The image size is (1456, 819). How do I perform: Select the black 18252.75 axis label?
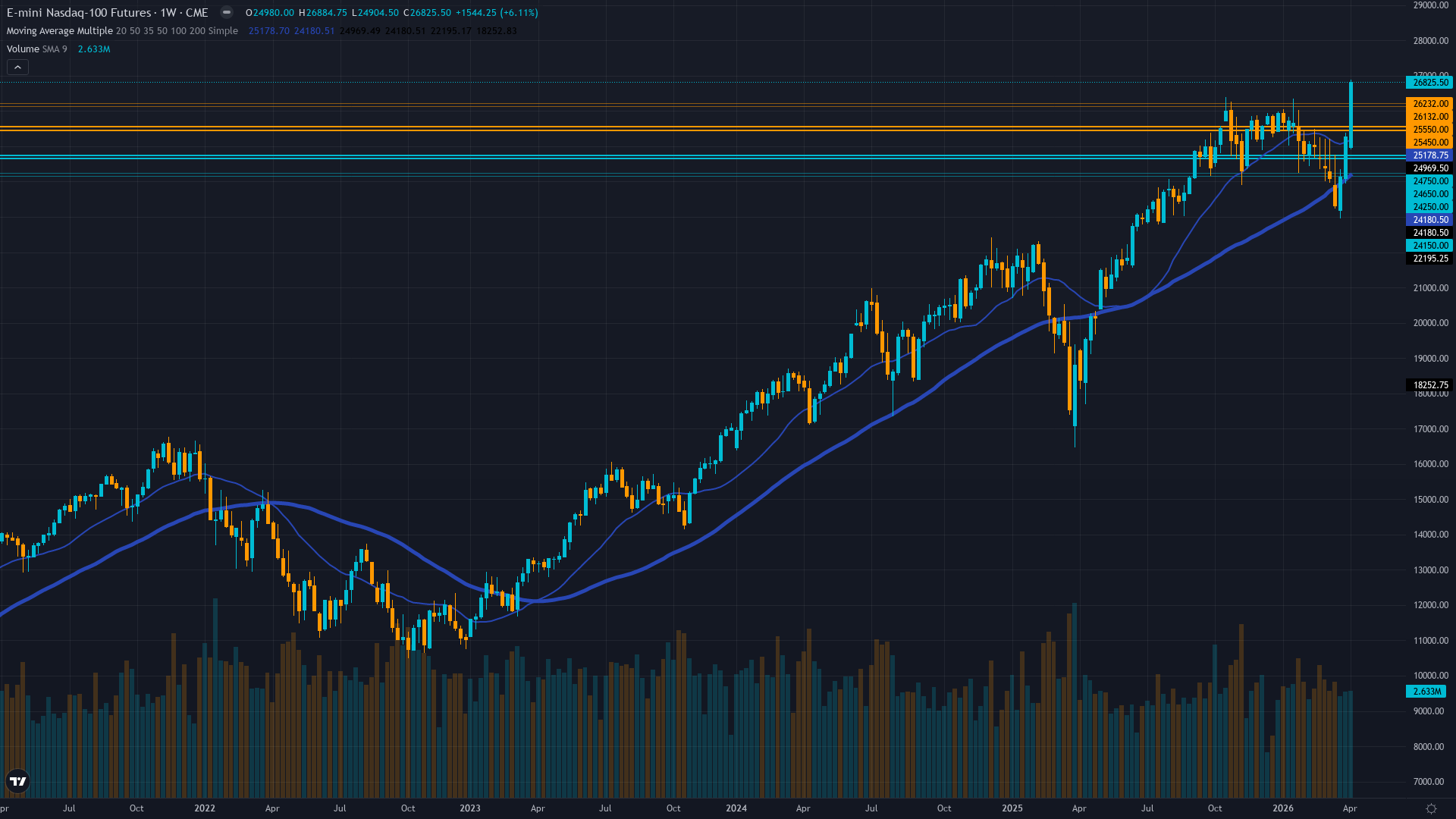point(1430,385)
